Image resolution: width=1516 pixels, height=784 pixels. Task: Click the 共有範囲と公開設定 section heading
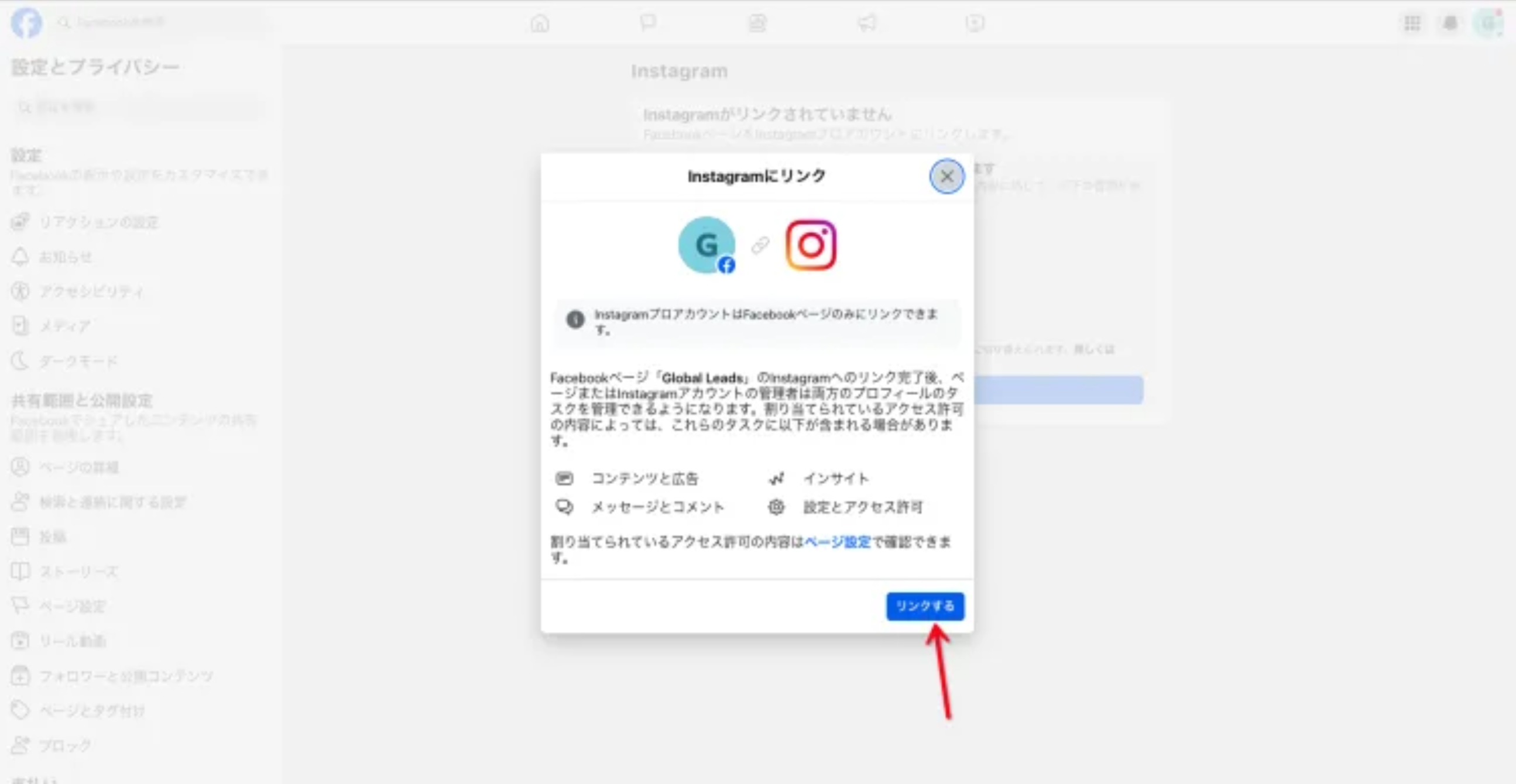[x=82, y=401]
